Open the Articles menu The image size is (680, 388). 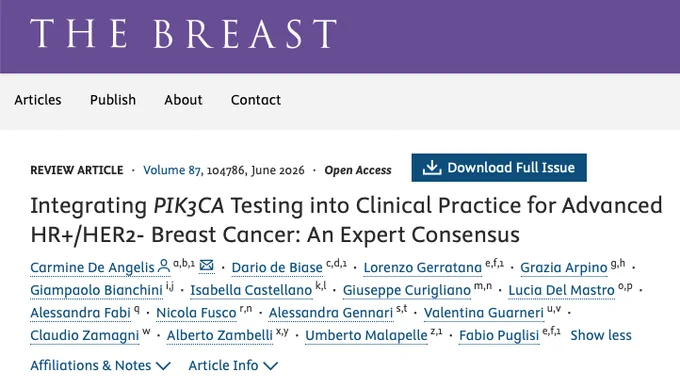38,100
